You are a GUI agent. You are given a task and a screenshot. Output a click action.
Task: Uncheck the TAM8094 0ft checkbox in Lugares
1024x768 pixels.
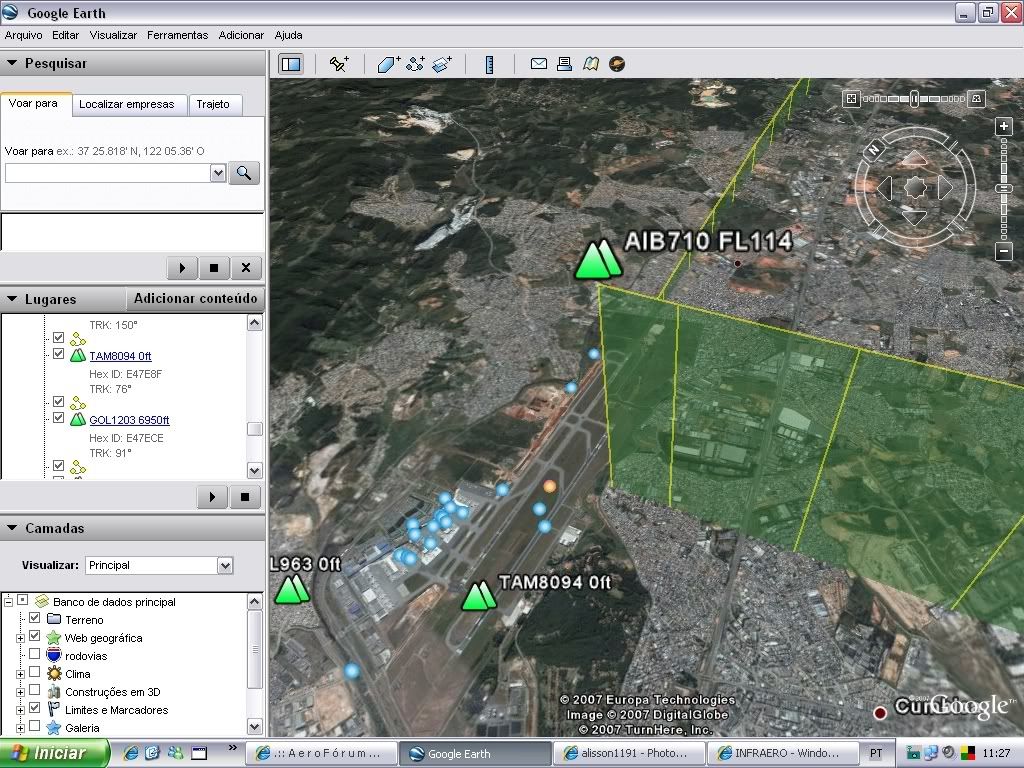58,353
